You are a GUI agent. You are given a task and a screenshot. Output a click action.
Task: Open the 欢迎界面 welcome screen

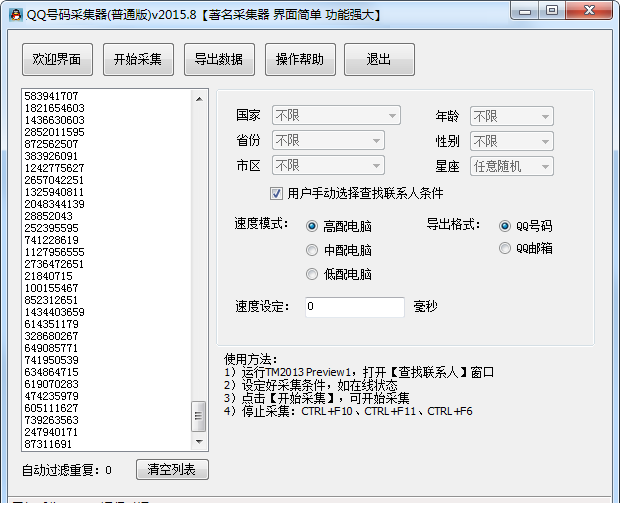57,59
